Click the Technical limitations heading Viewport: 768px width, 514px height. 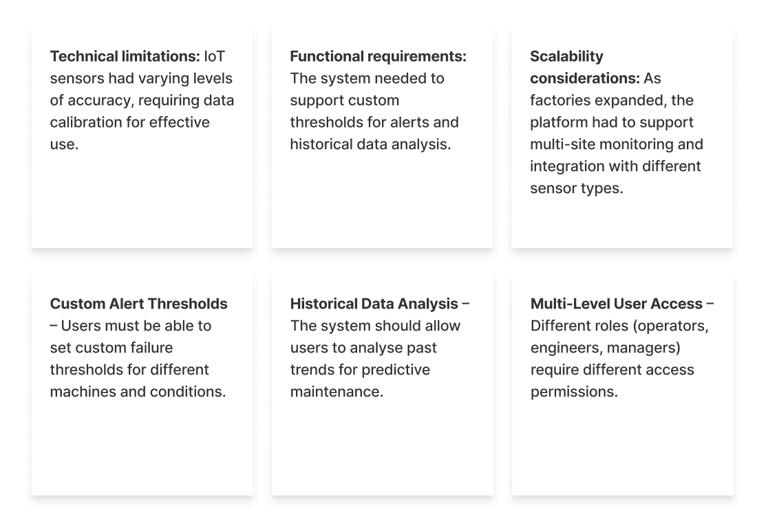124,57
